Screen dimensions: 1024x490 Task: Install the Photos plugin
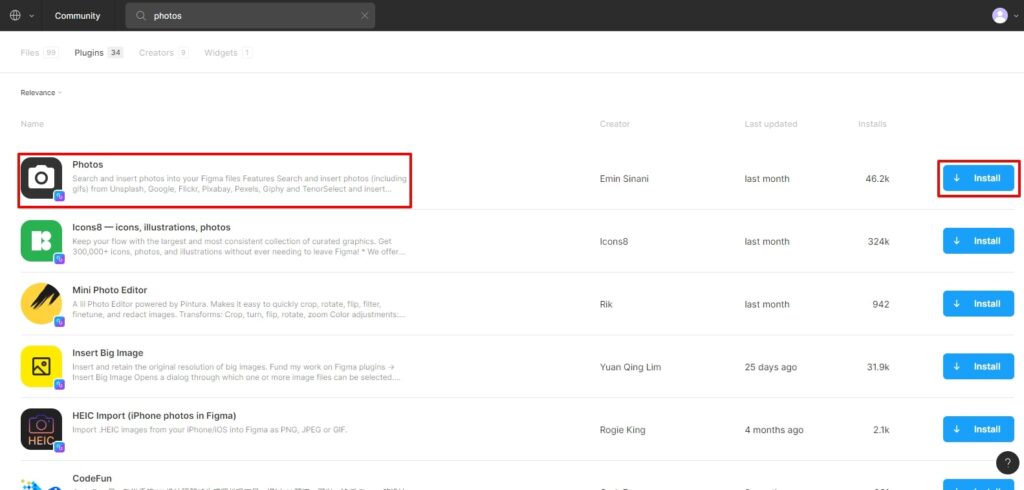coord(978,178)
